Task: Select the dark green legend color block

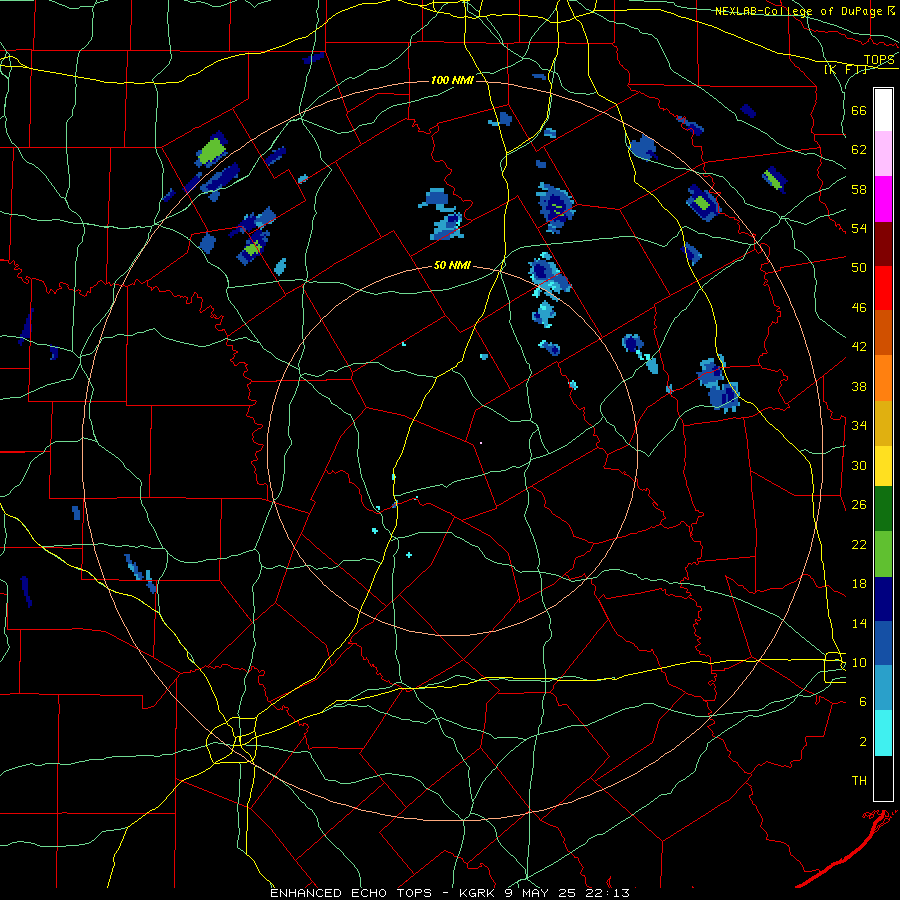Action: [883, 509]
